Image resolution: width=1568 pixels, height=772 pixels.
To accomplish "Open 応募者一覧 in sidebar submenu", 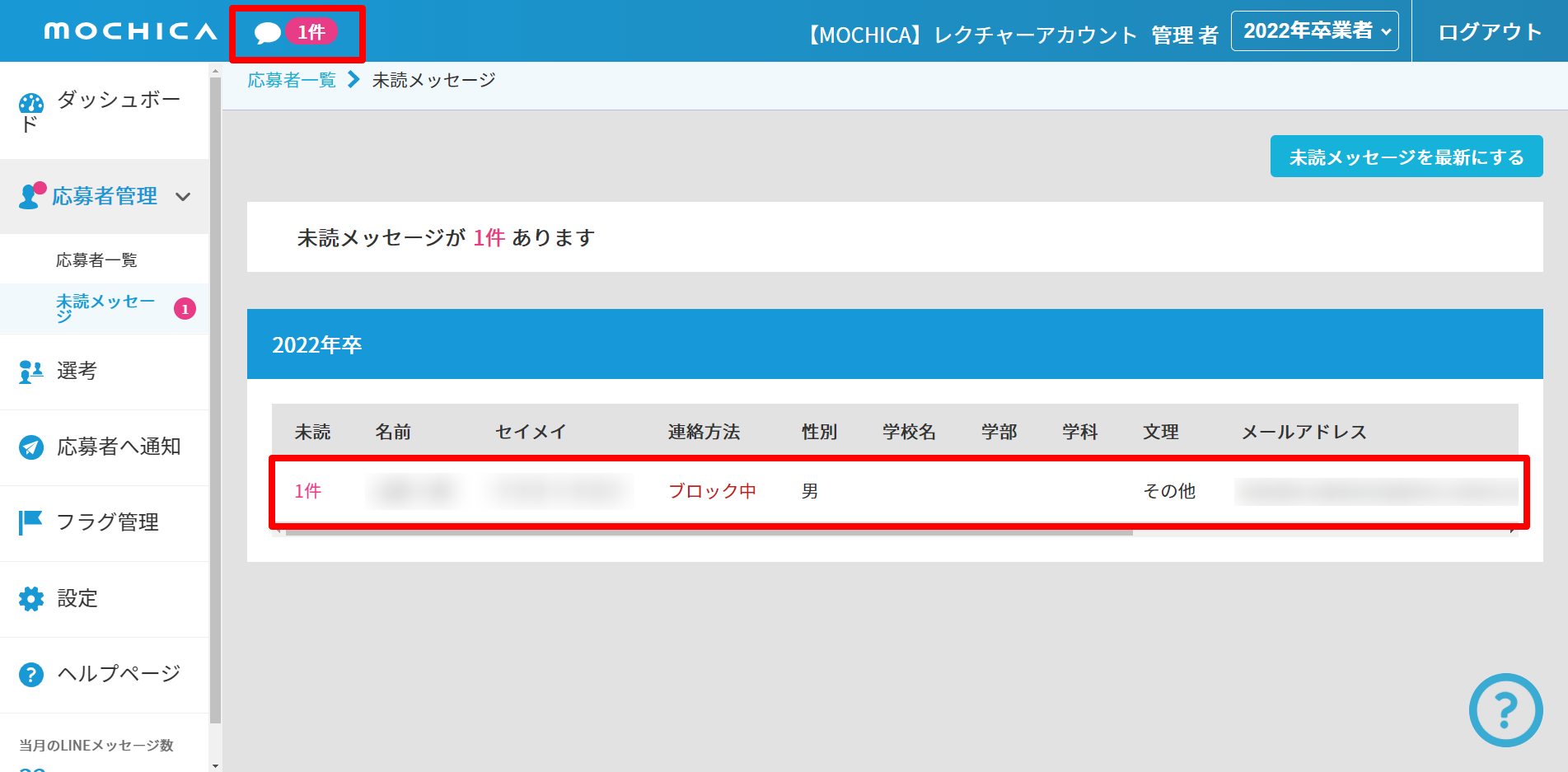I will tap(96, 260).
